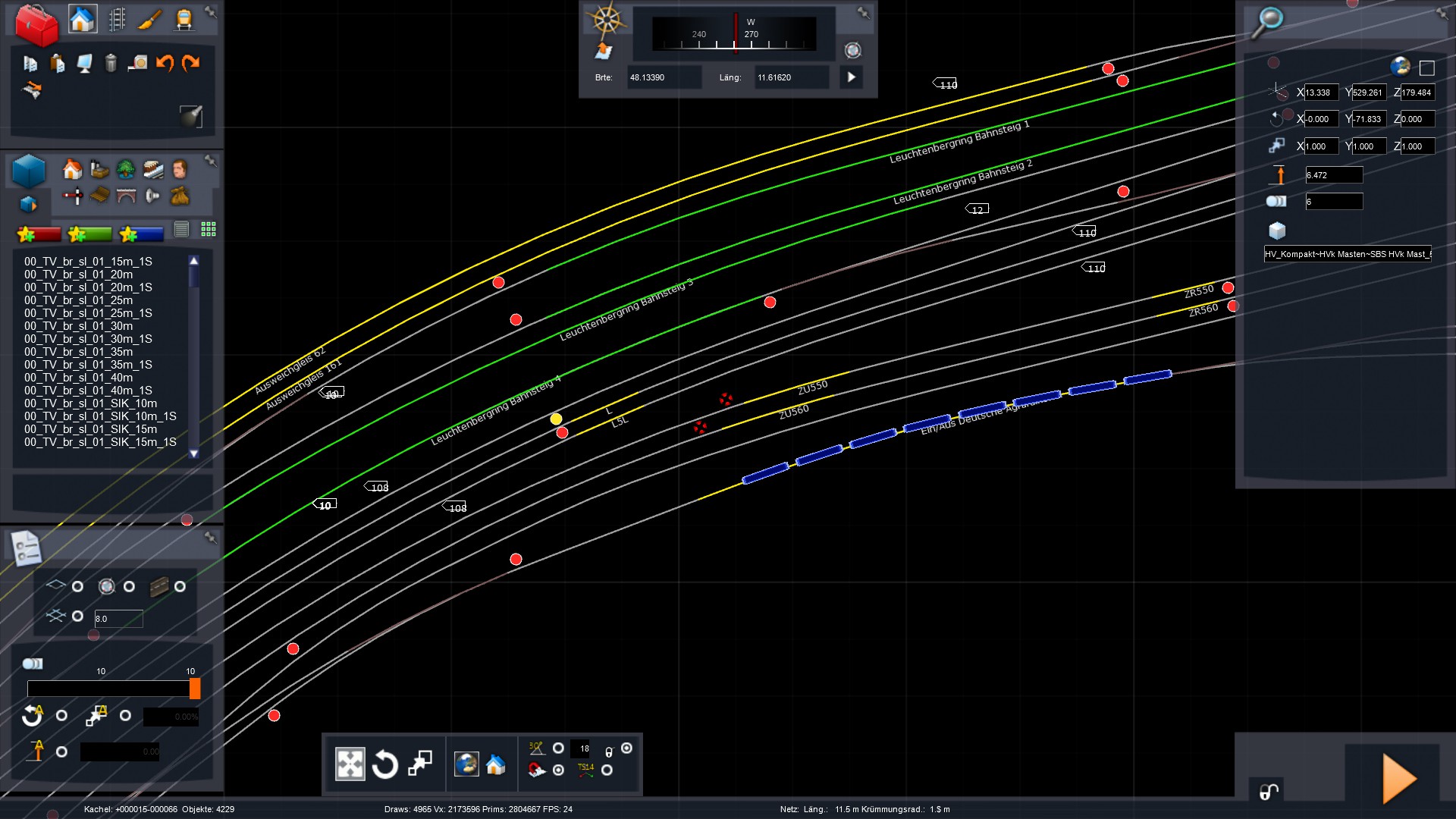Select 00_TV_br_sl_01_30m in asset list
This screenshot has height=819, width=1456.
[78, 326]
